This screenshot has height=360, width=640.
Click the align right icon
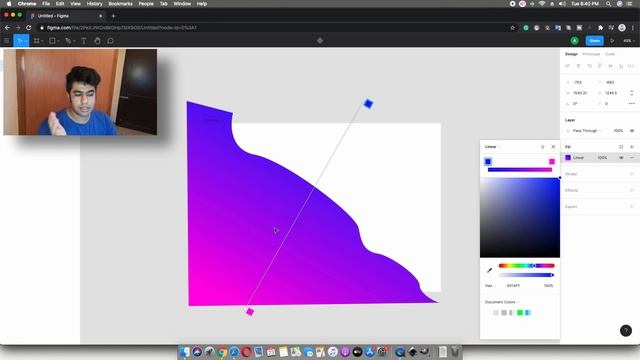589,66
